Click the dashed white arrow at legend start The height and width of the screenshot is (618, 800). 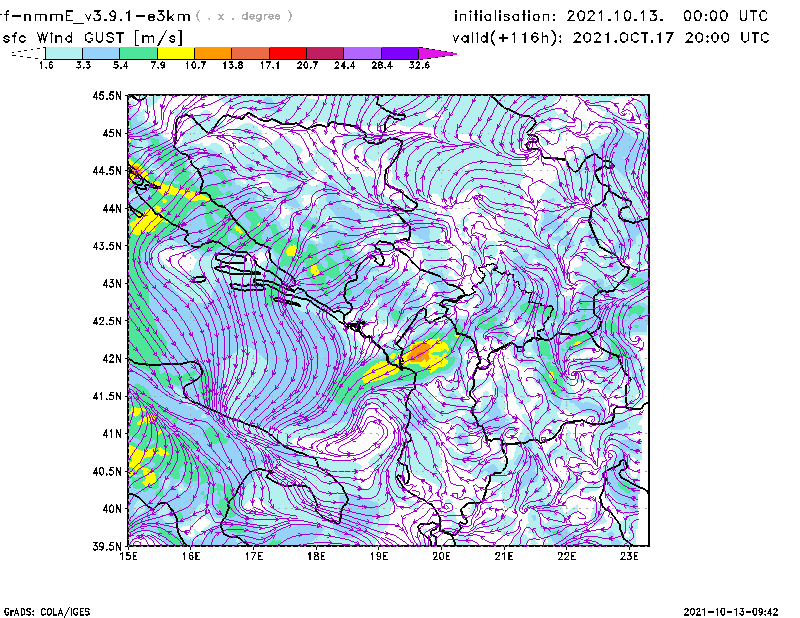tap(28, 53)
